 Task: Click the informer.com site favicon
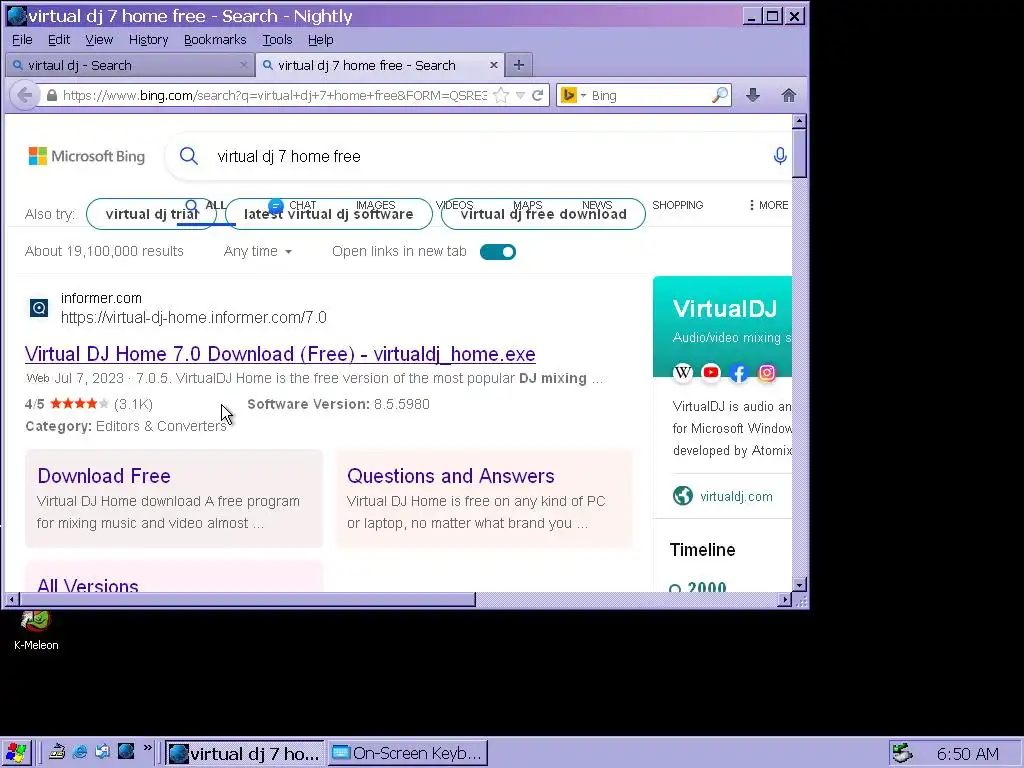(x=39, y=308)
